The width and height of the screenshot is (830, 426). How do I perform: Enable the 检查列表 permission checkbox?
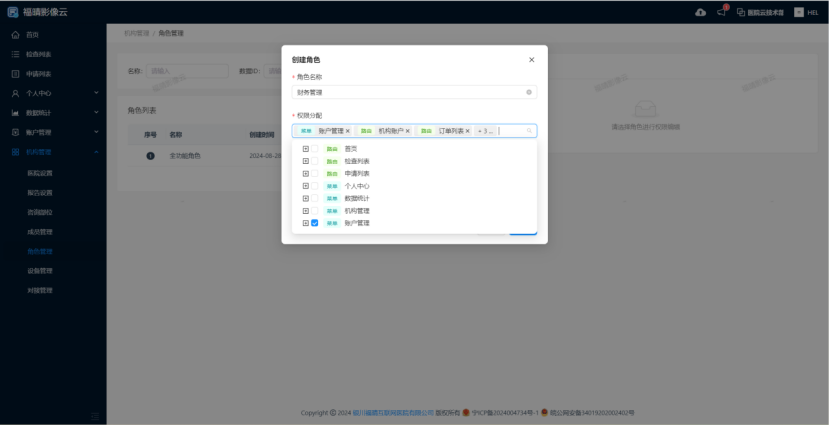point(315,161)
